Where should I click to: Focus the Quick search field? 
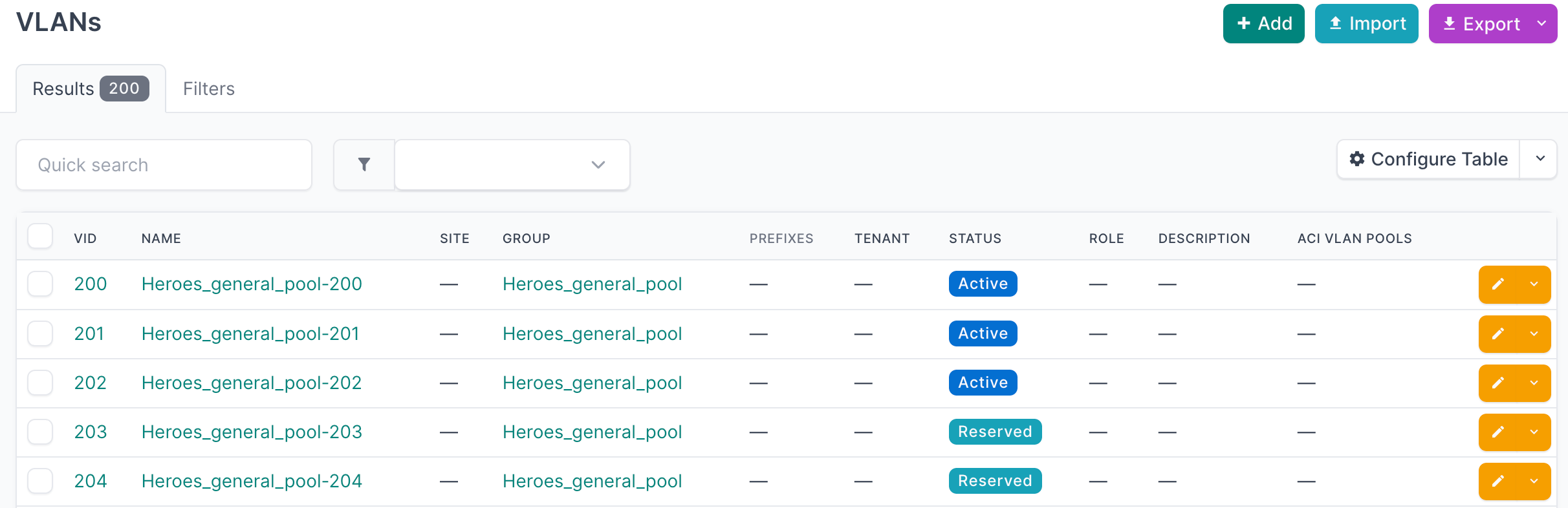click(164, 165)
